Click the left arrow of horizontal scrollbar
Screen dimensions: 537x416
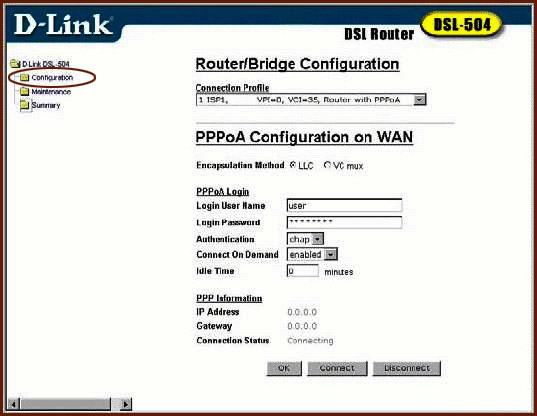pos(13,404)
